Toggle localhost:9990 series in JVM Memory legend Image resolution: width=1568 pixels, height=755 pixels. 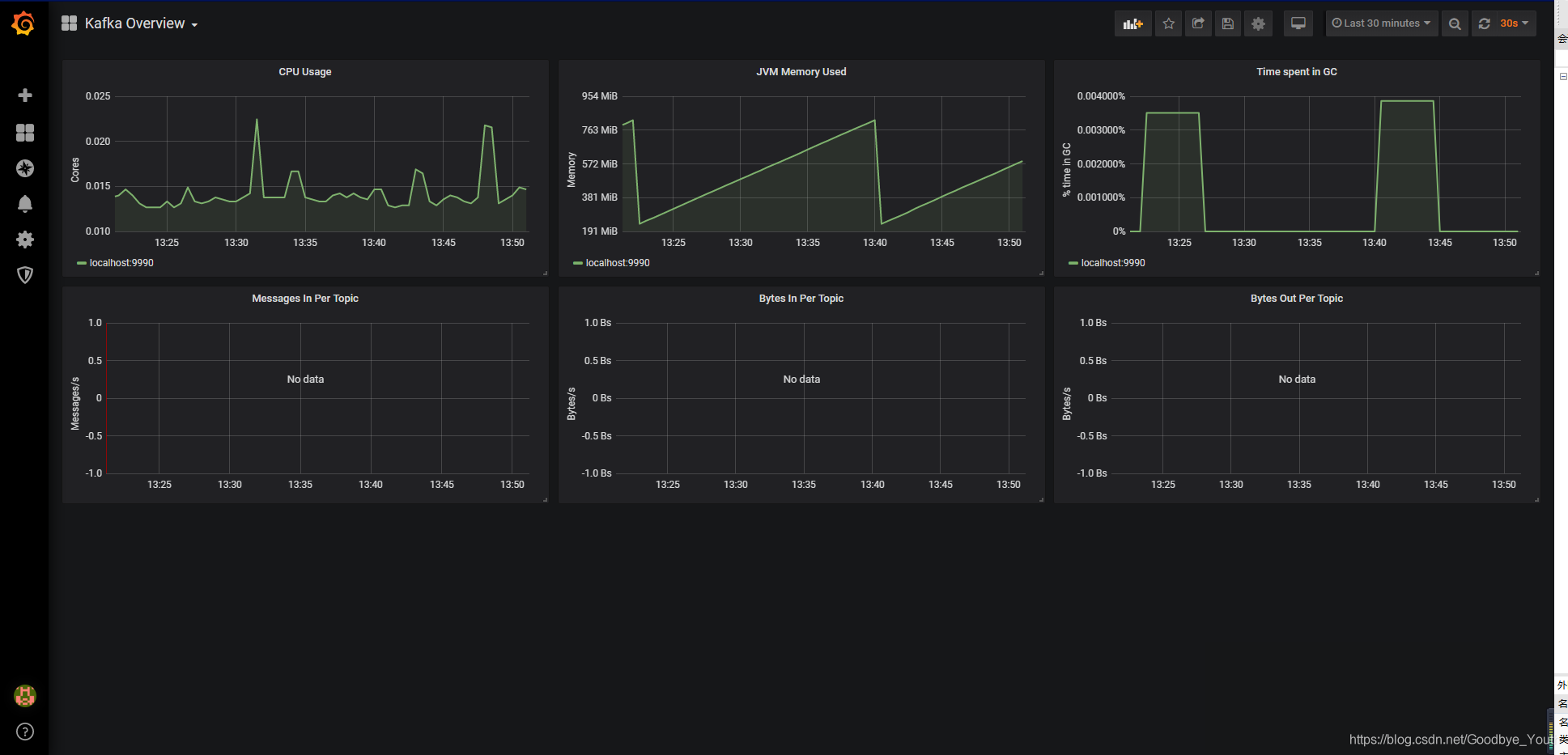(618, 263)
